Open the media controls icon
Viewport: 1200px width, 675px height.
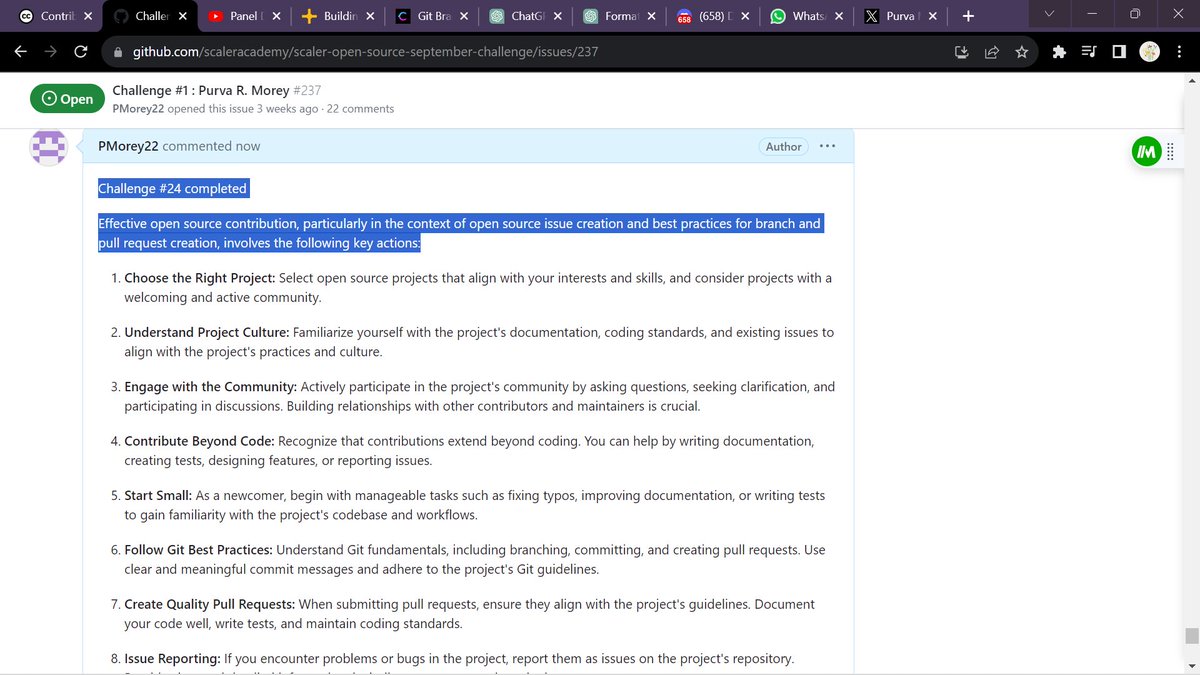pos(1090,51)
